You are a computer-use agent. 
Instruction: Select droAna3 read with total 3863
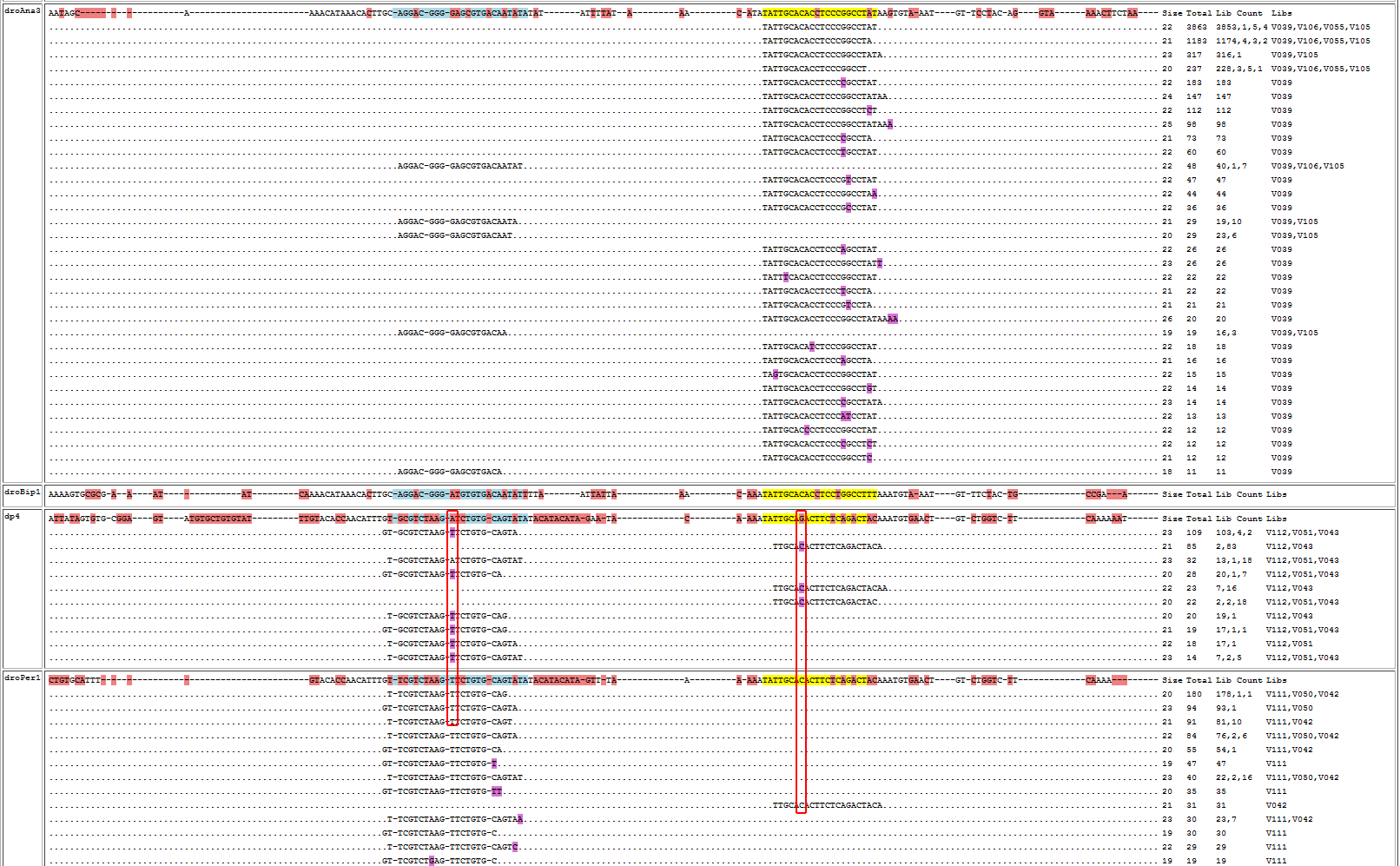(x=819, y=27)
